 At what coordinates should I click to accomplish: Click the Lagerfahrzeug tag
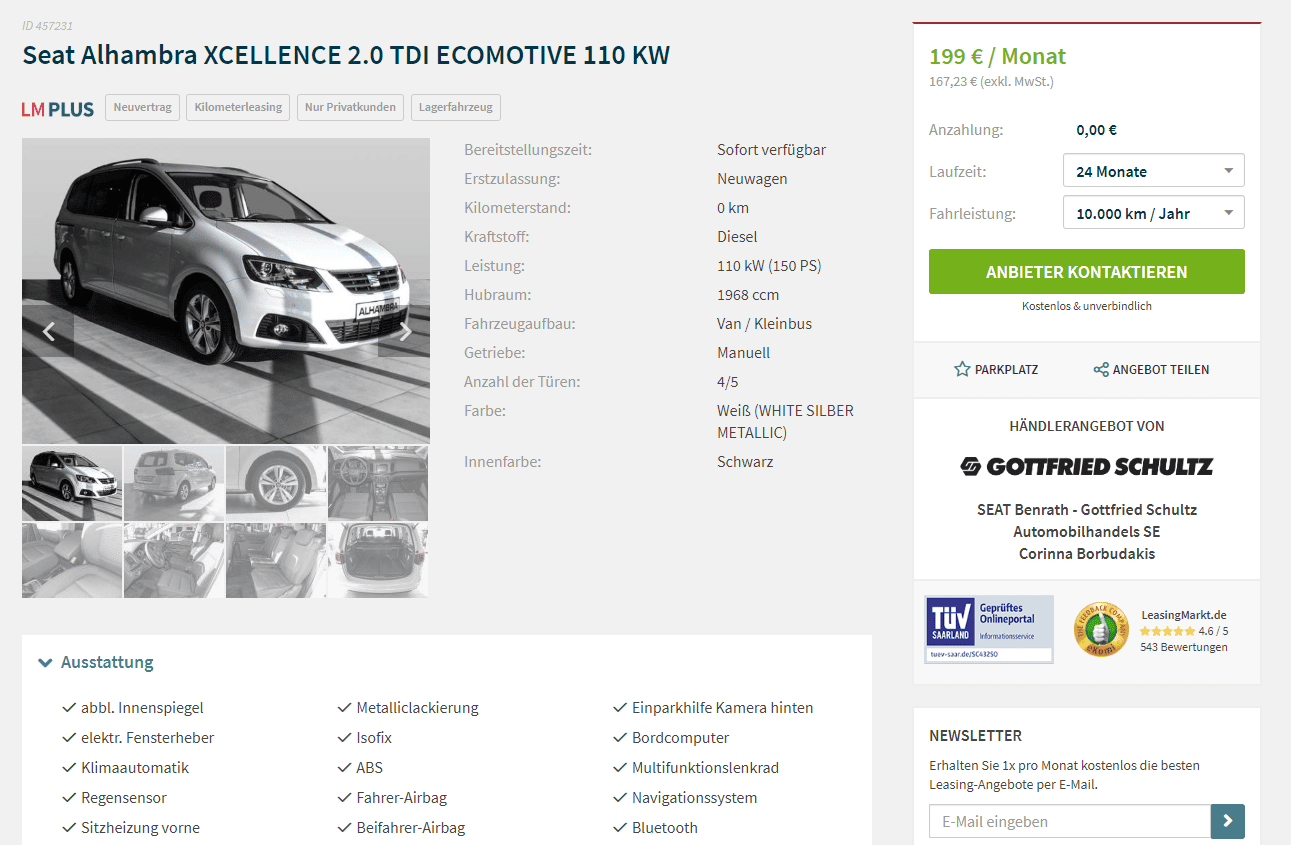tap(455, 107)
